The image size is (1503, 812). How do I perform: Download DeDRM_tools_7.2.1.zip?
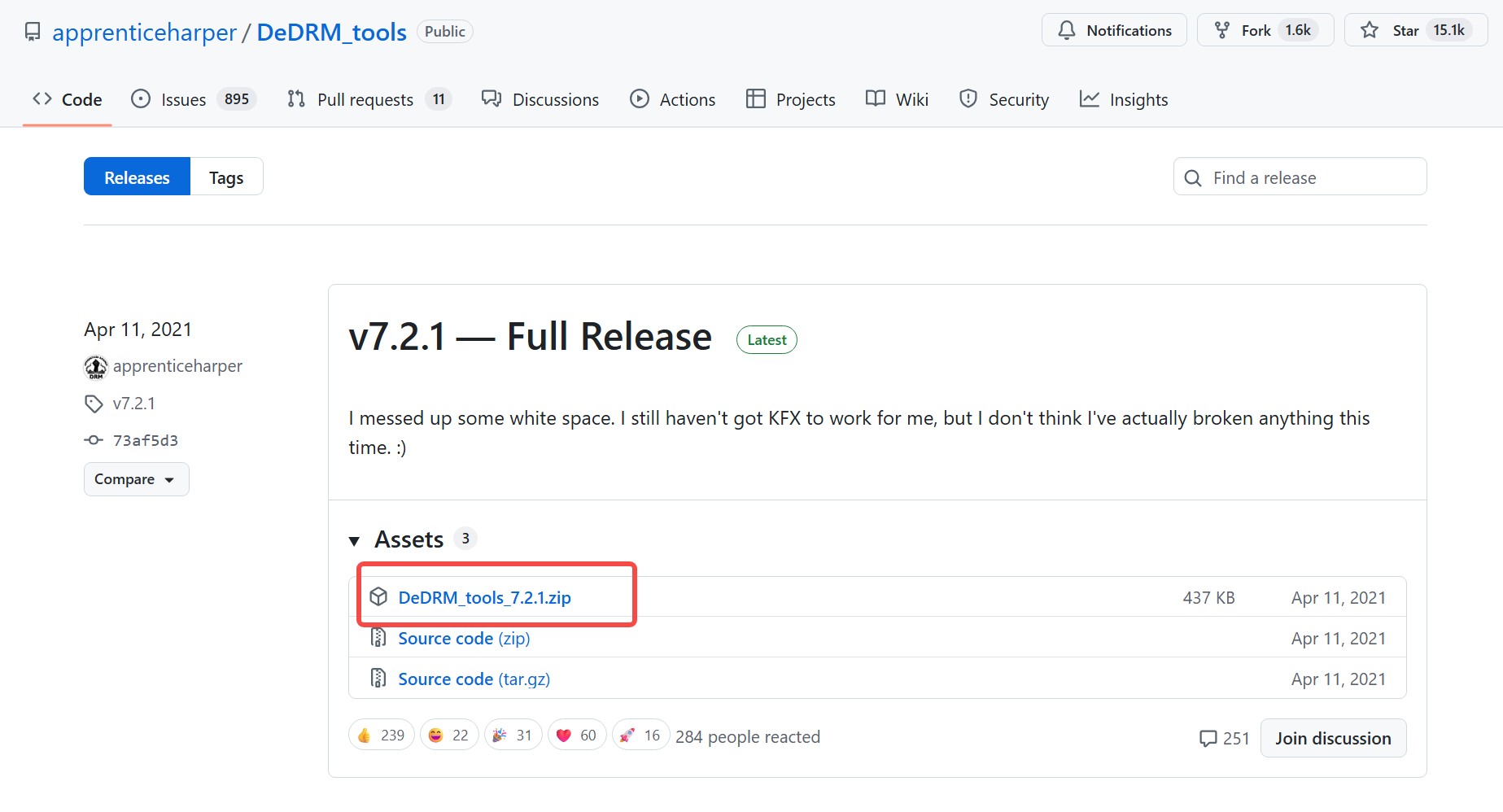[484, 597]
